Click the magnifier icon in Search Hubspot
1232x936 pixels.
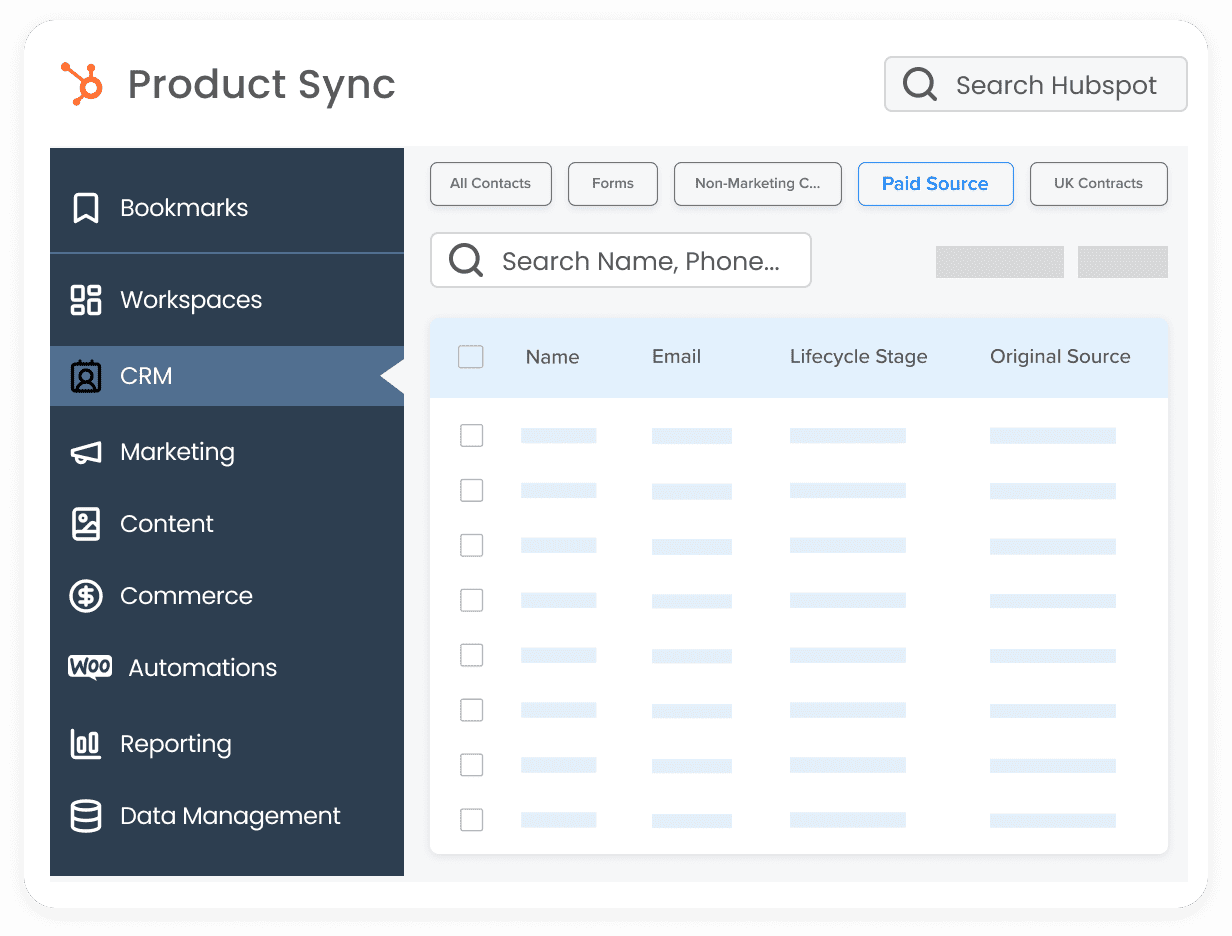pos(919,84)
